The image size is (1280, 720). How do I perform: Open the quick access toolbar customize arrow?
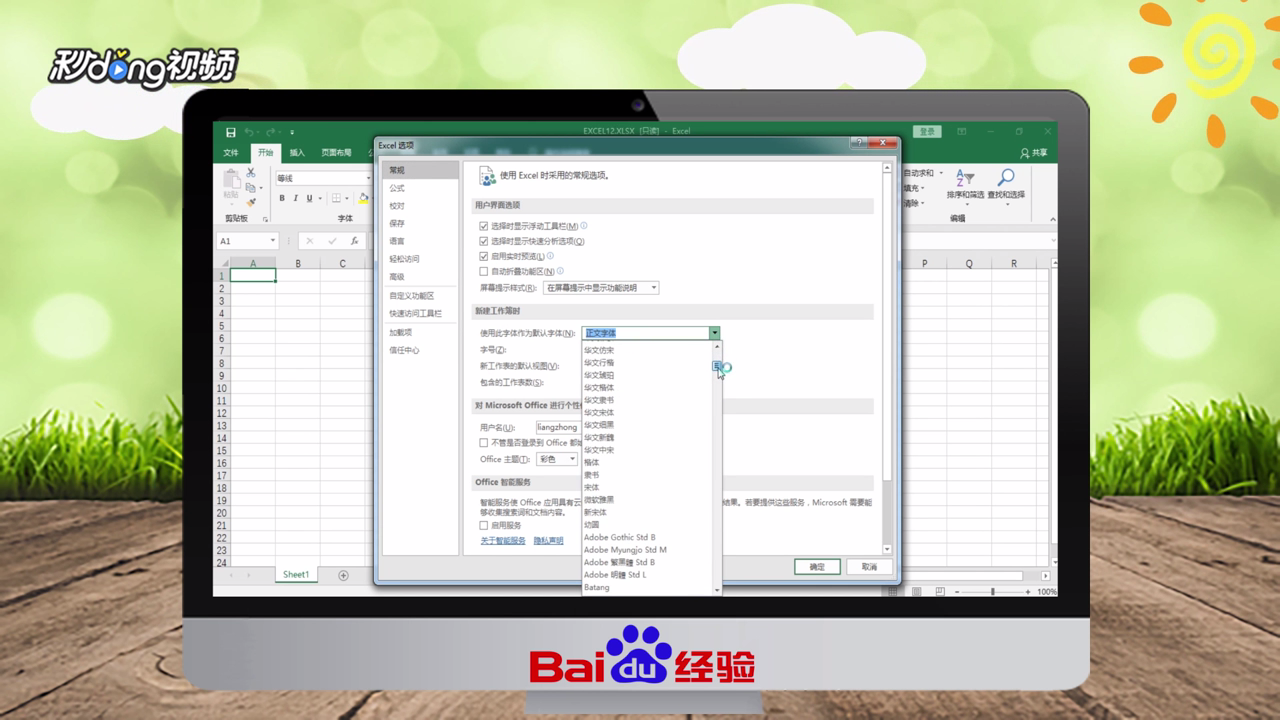pyautogui.click(x=292, y=132)
